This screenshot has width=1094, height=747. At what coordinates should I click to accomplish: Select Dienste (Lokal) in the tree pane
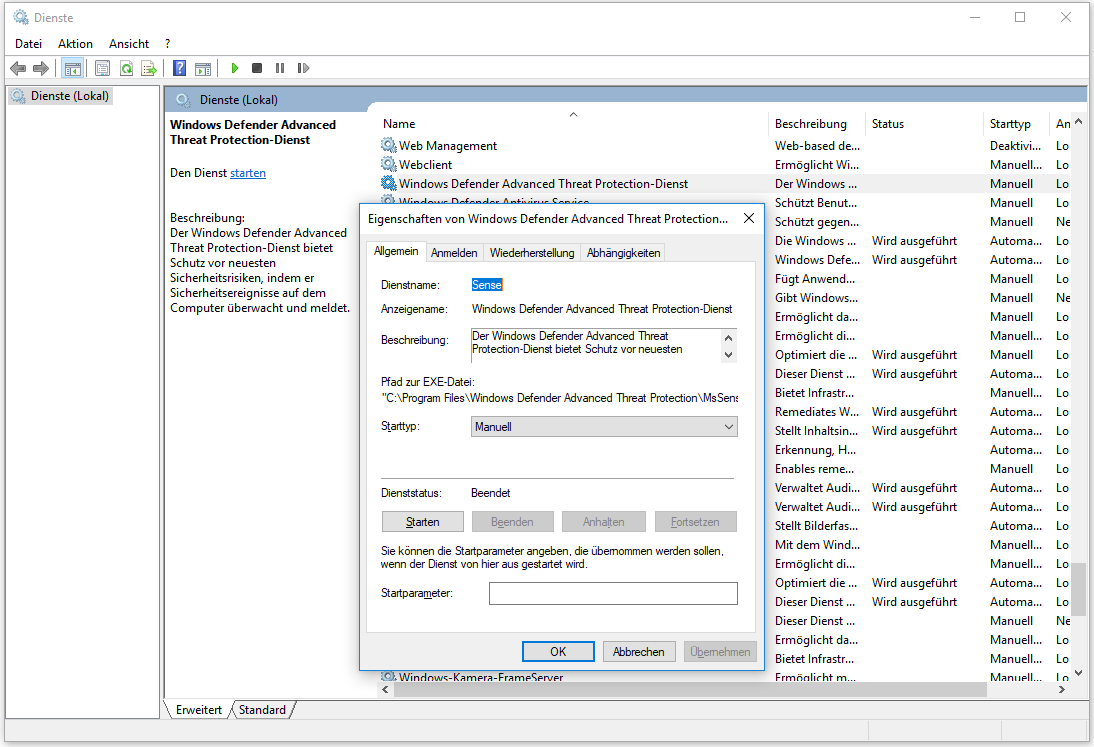69,96
